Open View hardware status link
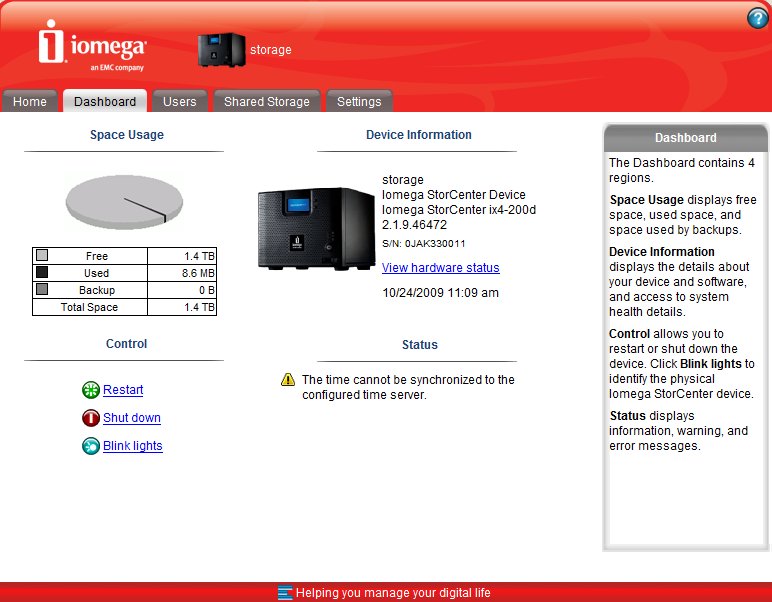The width and height of the screenshot is (772, 602). 441,268
